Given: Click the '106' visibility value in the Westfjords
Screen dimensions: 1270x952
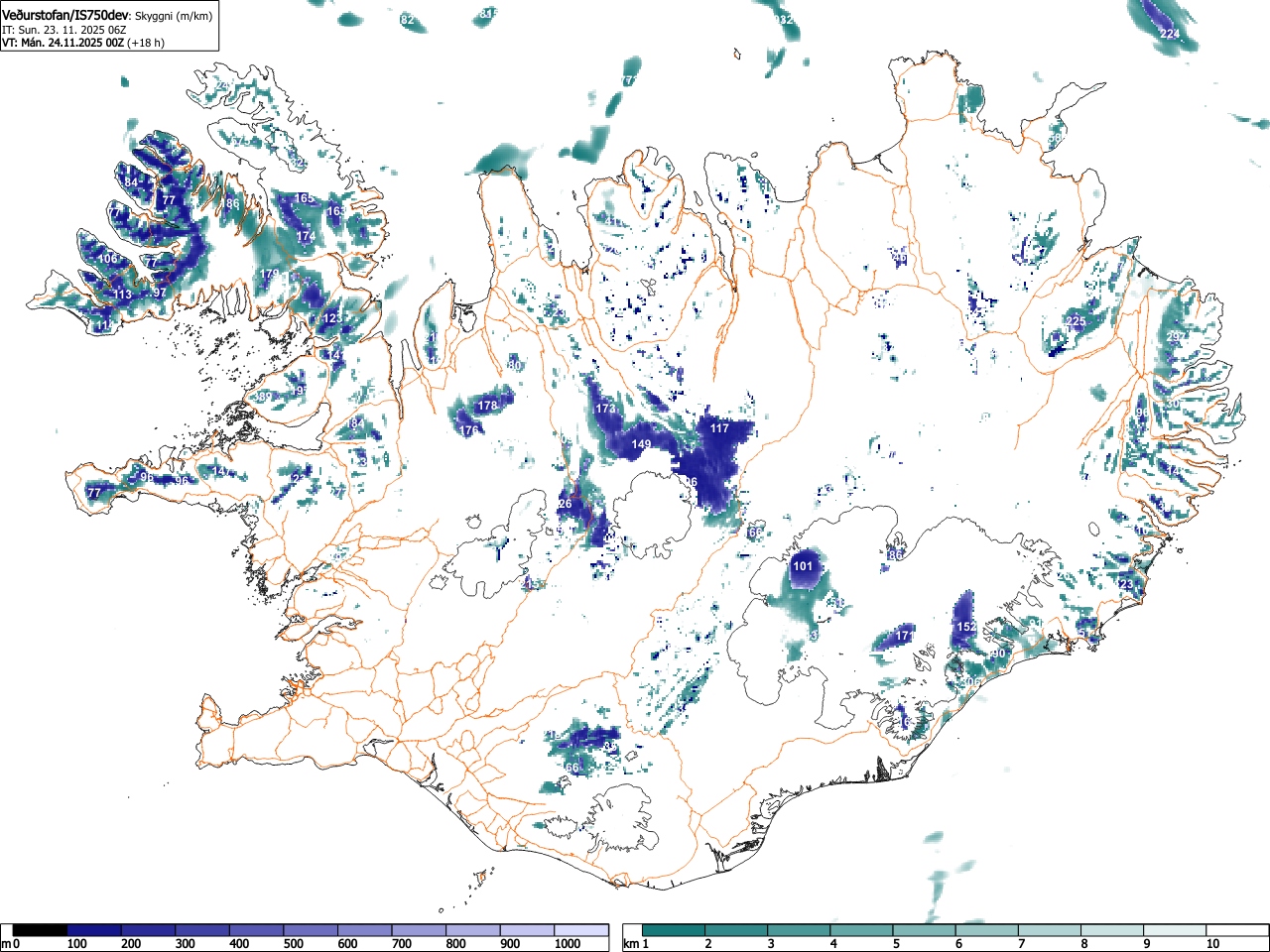Looking at the screenshot, I should 108,259.
